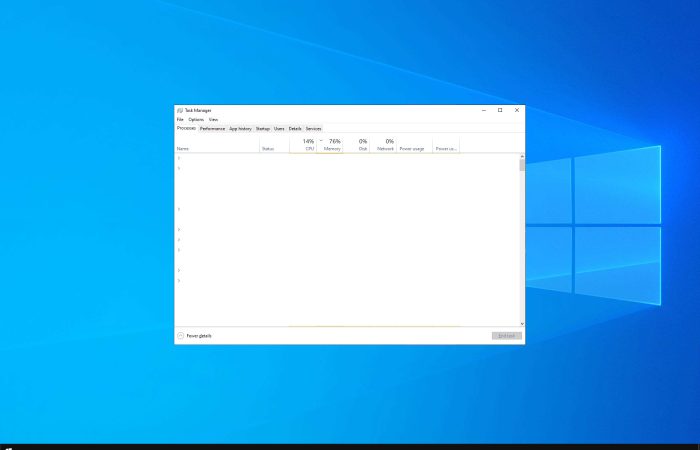
Task: Minimize the Task Manager window
Action: tap(484, 110)
